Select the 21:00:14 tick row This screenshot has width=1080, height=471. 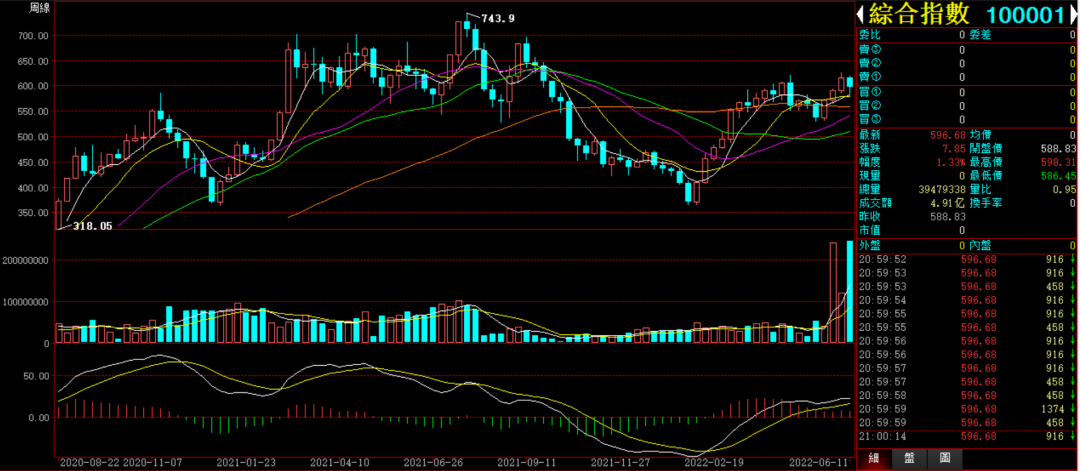967,437
